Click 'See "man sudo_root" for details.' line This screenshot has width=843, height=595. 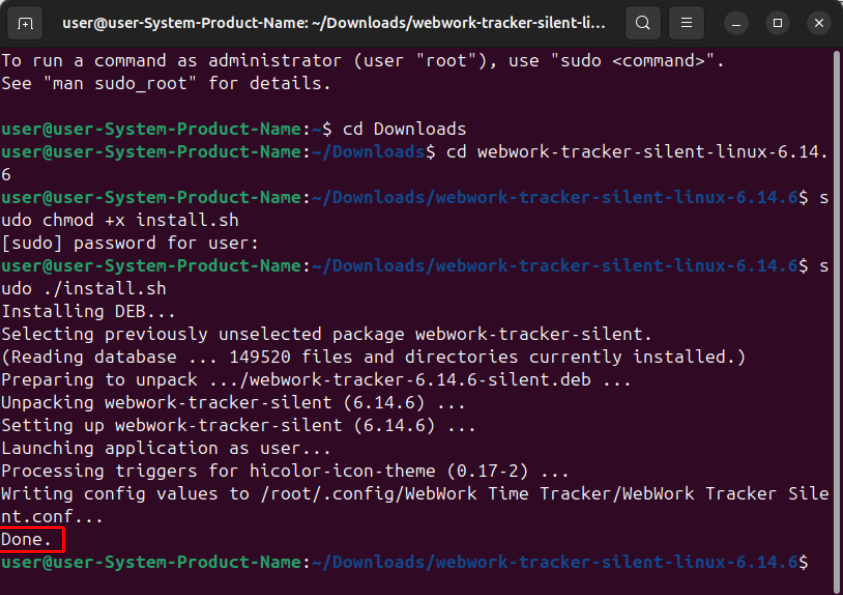[166, 83]
